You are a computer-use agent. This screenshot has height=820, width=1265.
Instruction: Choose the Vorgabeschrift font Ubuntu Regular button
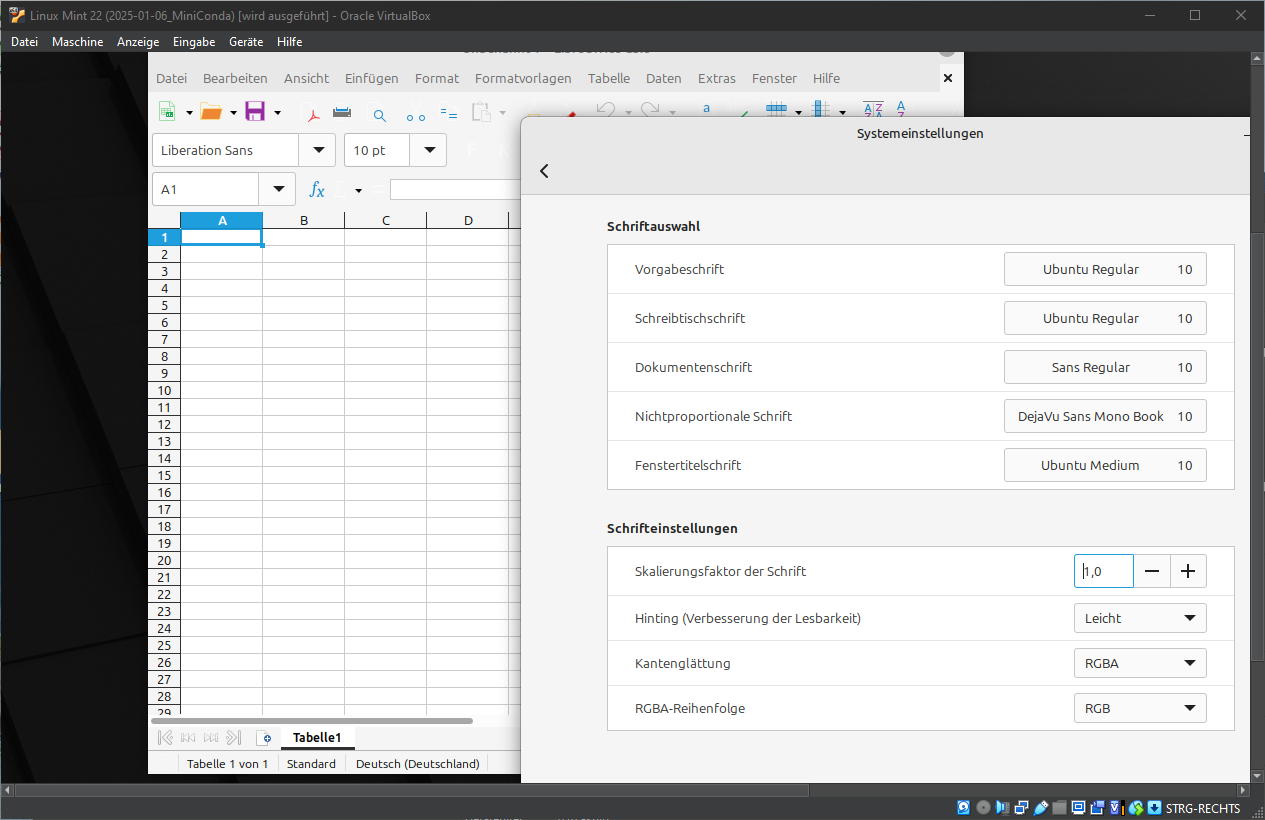[x=1105, y=269]
